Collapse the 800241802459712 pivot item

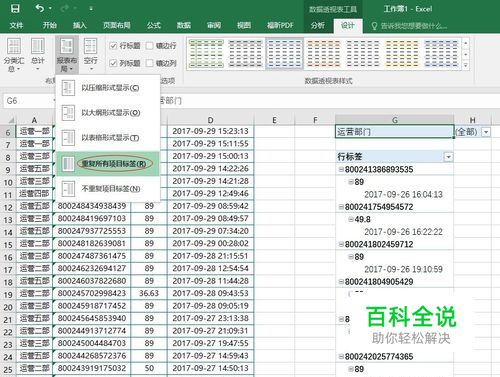coord(341,244)
